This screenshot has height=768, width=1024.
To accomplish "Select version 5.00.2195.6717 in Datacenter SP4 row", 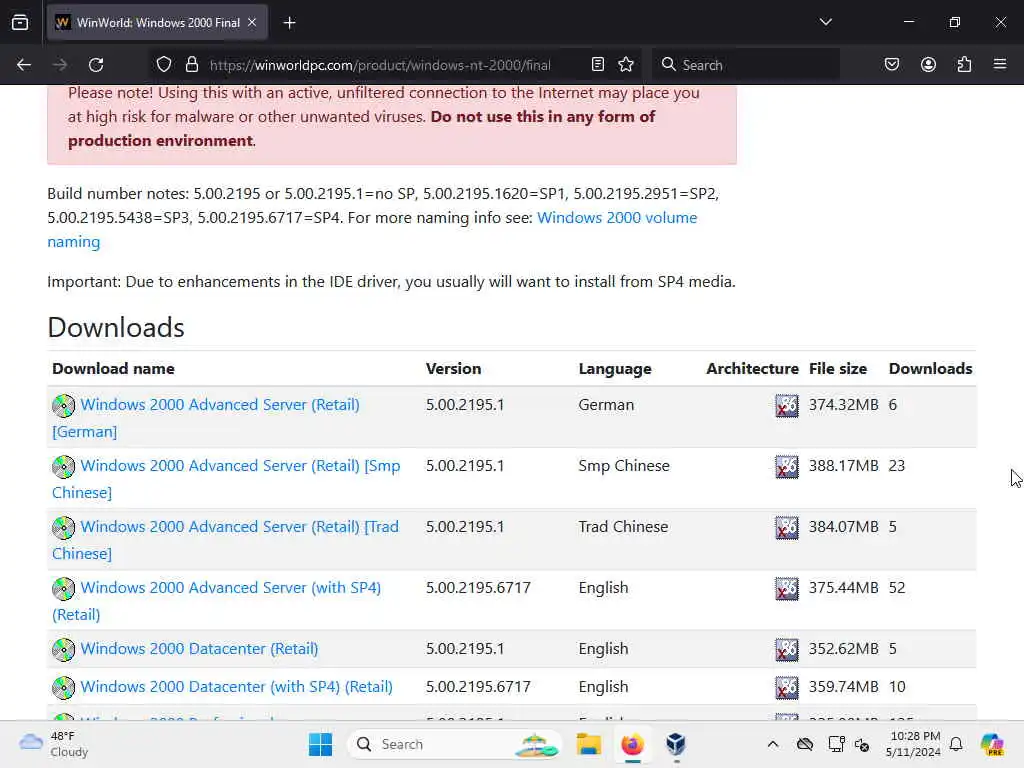I will click(x=478, y=686).
